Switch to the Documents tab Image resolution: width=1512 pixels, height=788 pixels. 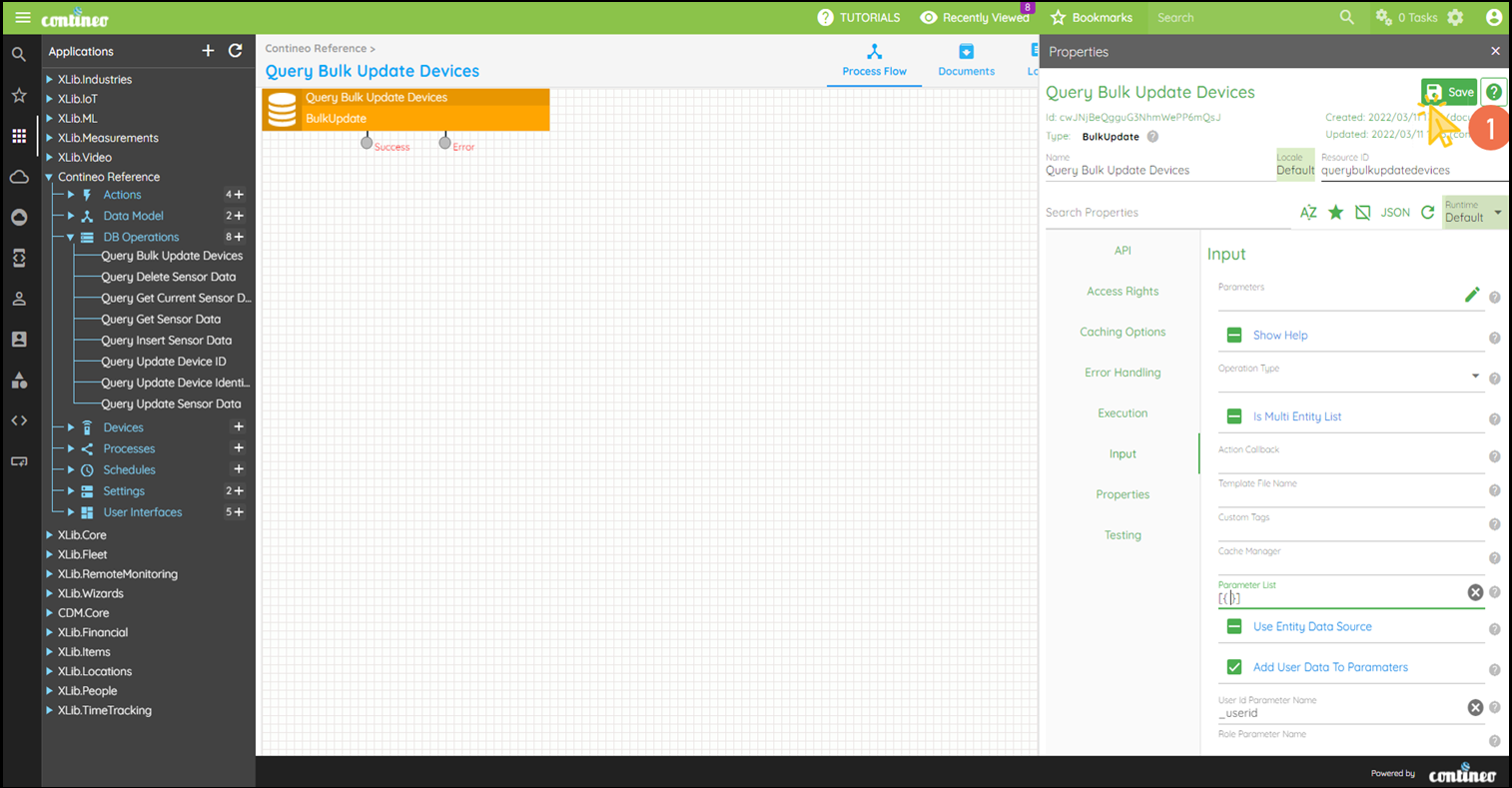point(966,60)
